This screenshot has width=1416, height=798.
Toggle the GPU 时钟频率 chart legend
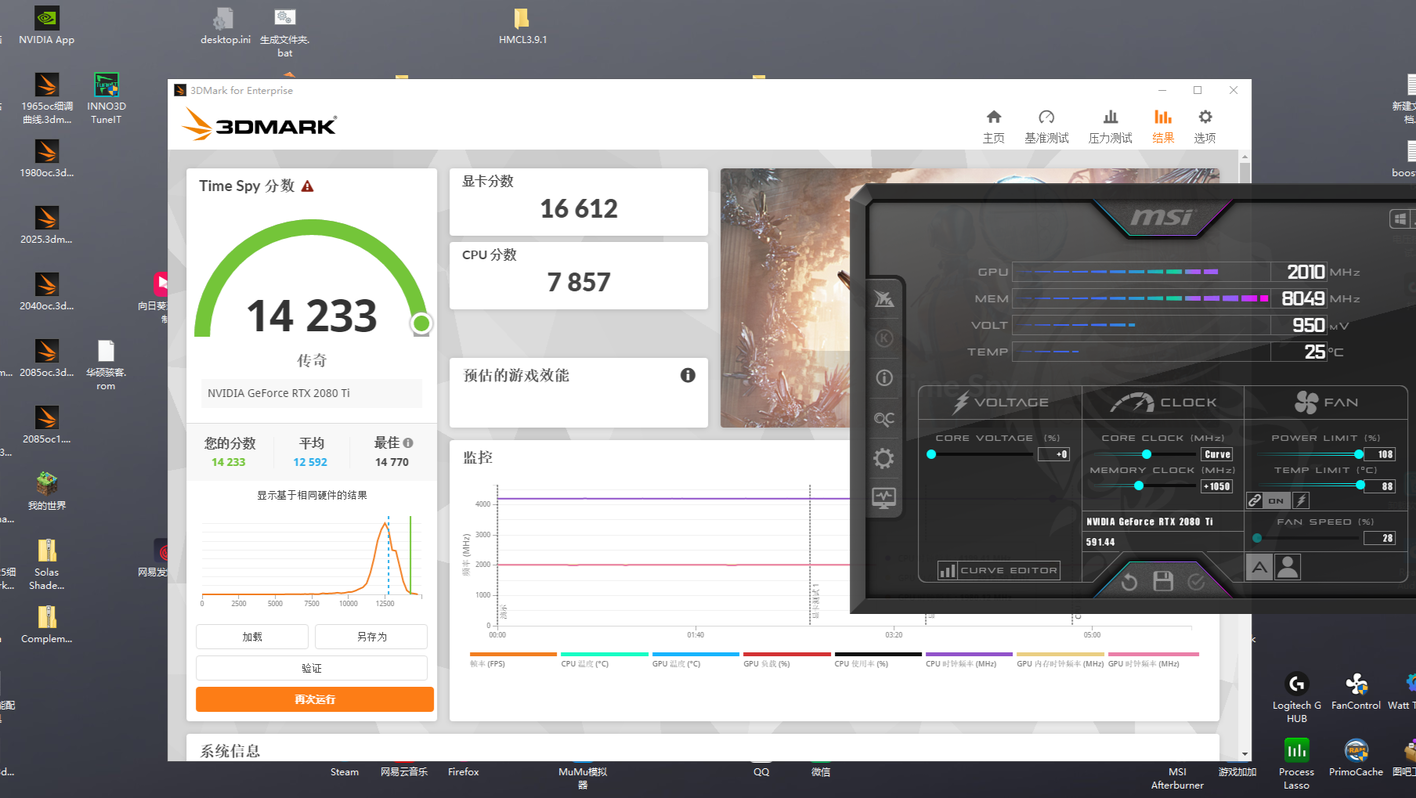[1153, 659]
